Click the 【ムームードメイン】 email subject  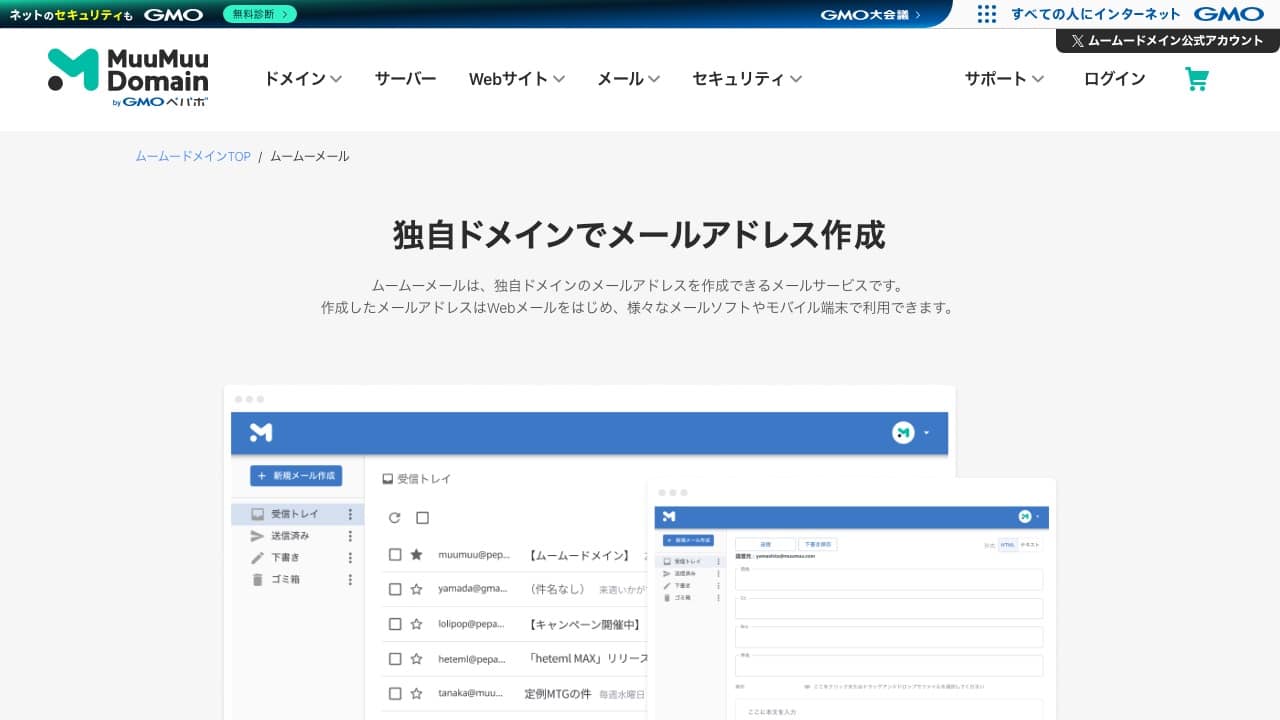579,555
